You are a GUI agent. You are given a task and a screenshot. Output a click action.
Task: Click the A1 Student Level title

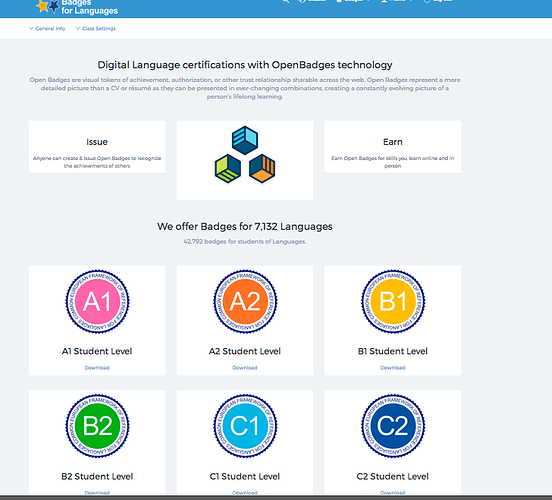click(97, 351)
